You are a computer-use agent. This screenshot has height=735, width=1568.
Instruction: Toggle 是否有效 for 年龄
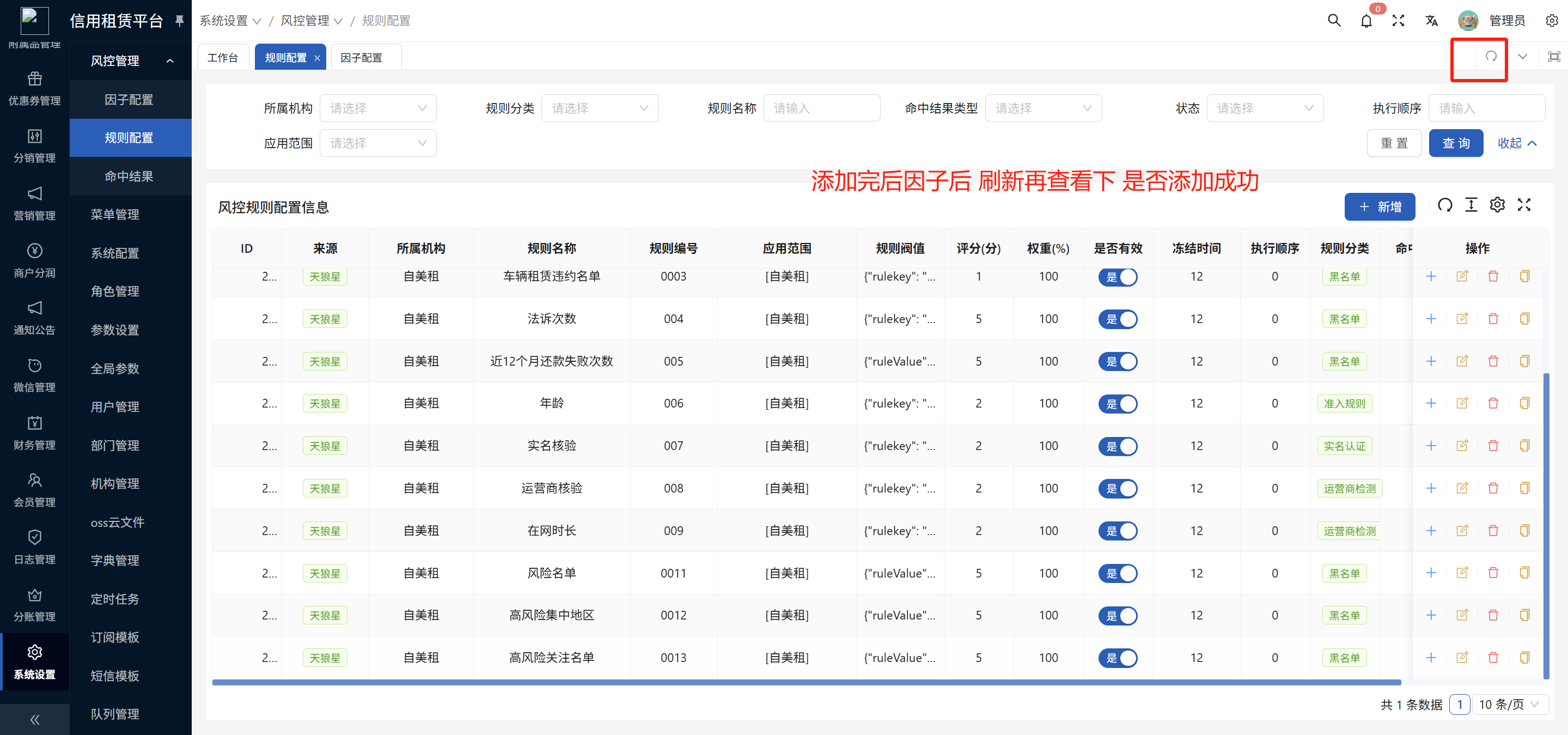(x=1118, y=404)
